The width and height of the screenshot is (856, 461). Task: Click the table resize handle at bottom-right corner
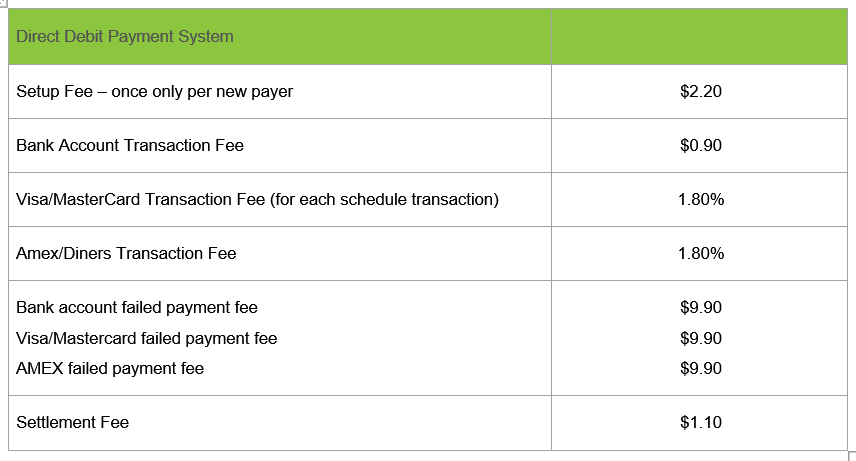pos(851,455)
